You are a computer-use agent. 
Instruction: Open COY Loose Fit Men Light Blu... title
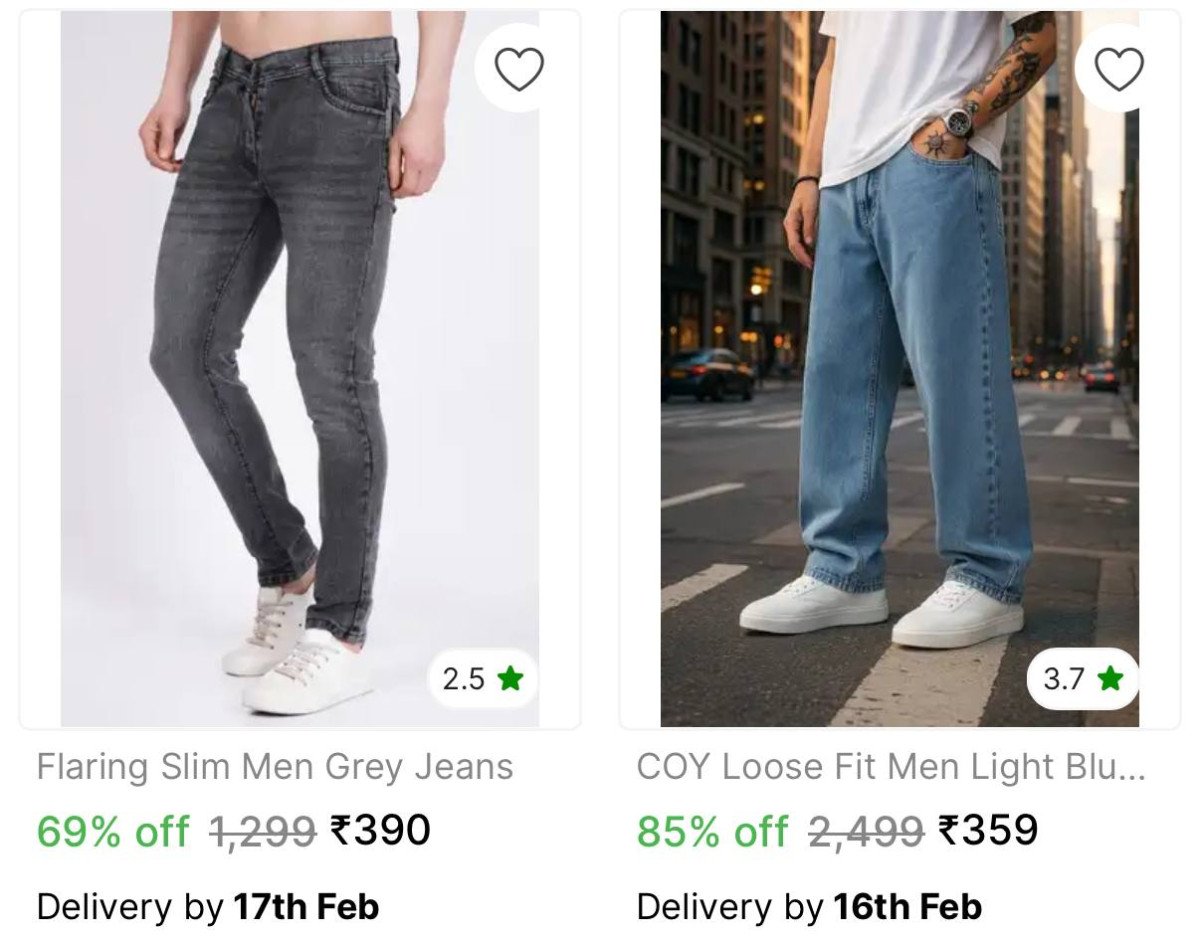pos(891,767)
